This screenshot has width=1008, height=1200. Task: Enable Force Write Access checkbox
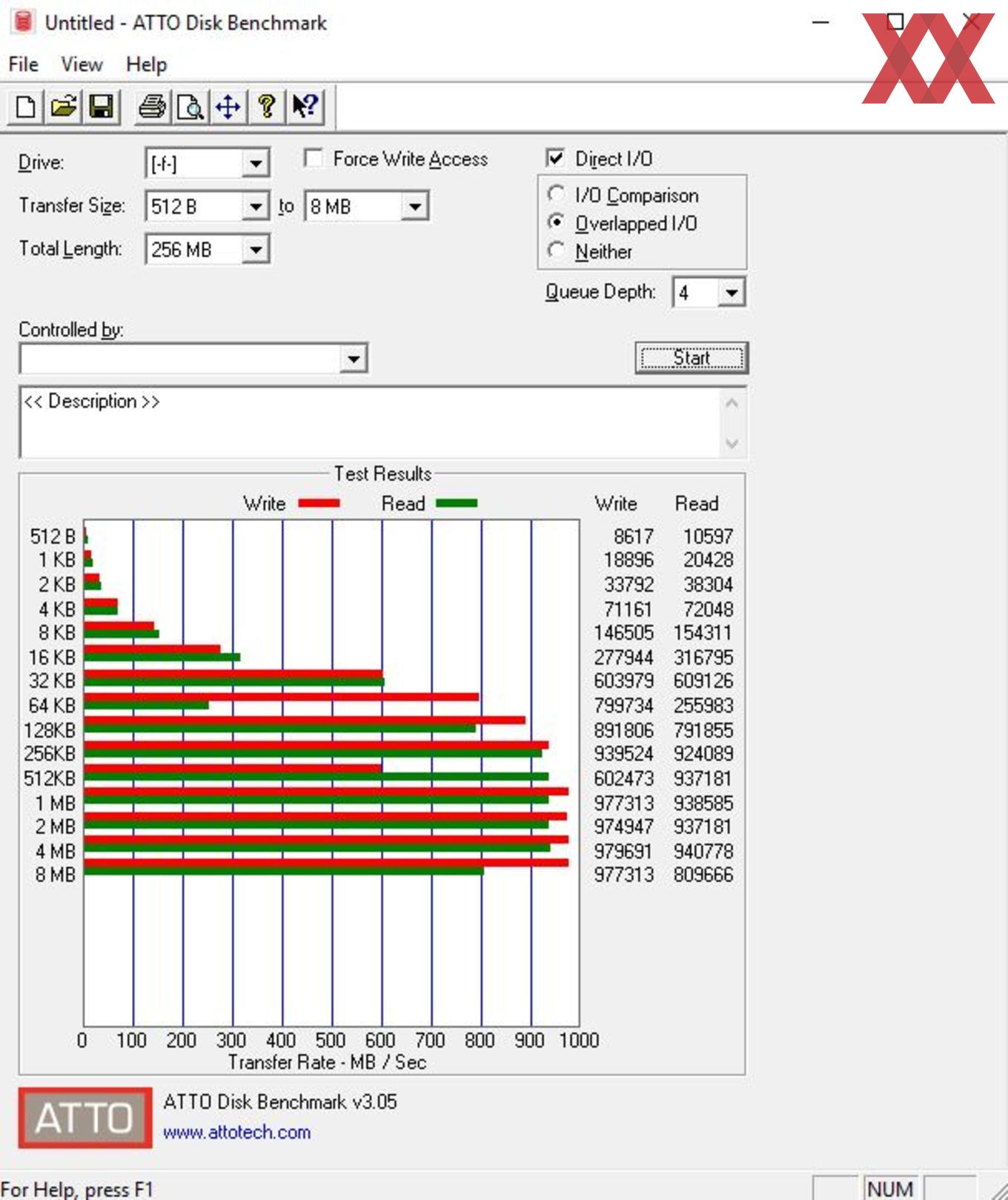tap(314, 158)
